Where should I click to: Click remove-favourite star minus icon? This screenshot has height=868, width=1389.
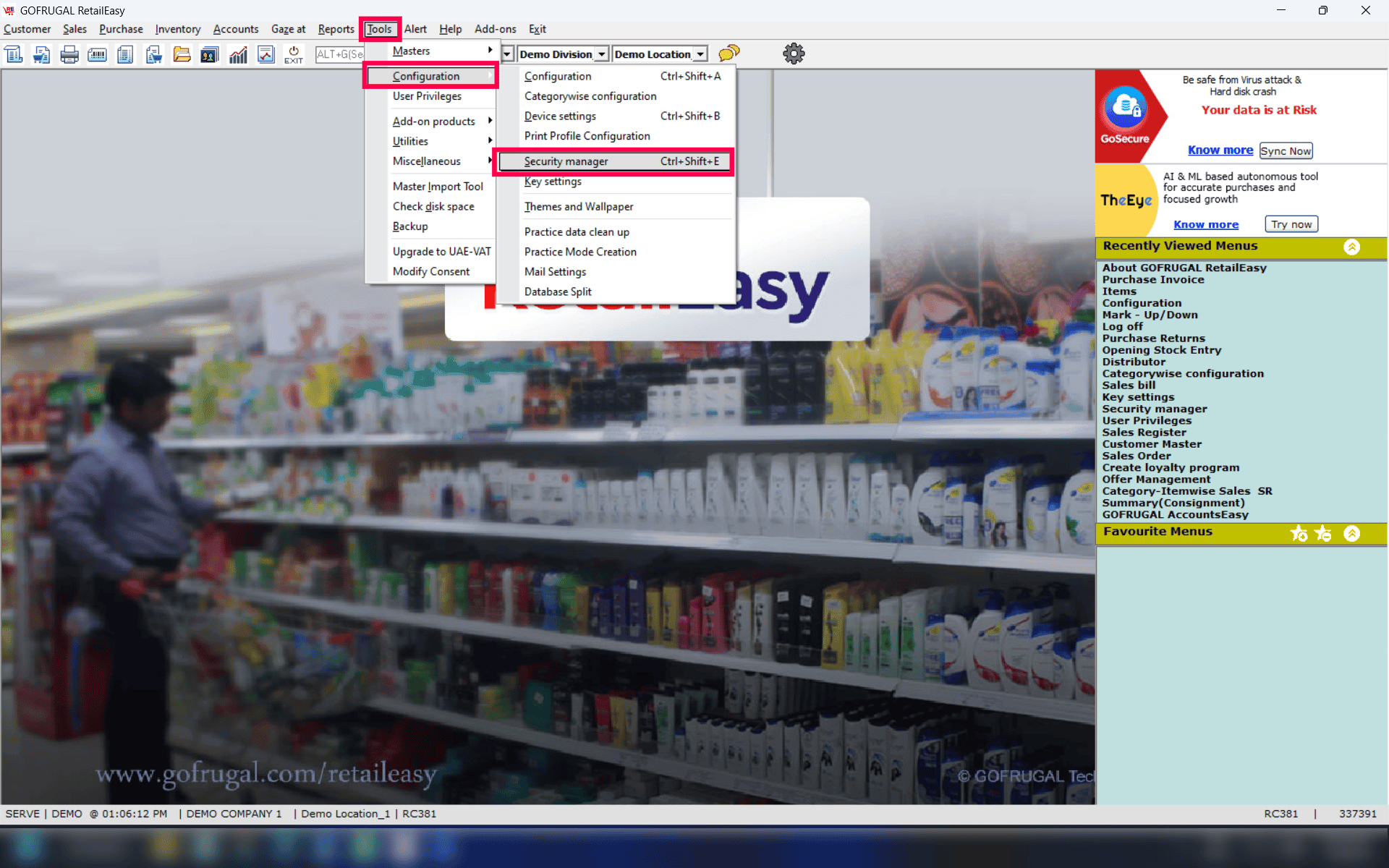coord(1323,533)
